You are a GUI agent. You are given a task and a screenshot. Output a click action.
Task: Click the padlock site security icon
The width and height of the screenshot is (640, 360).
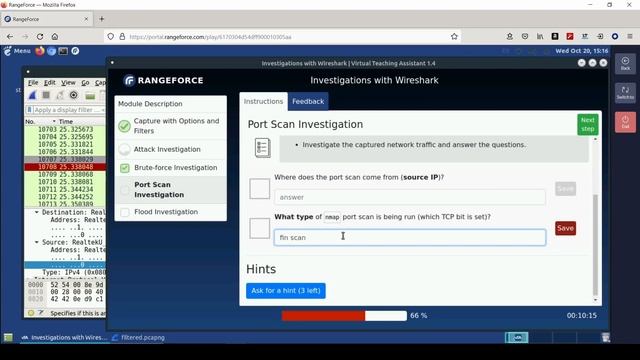tap(122, 37)
